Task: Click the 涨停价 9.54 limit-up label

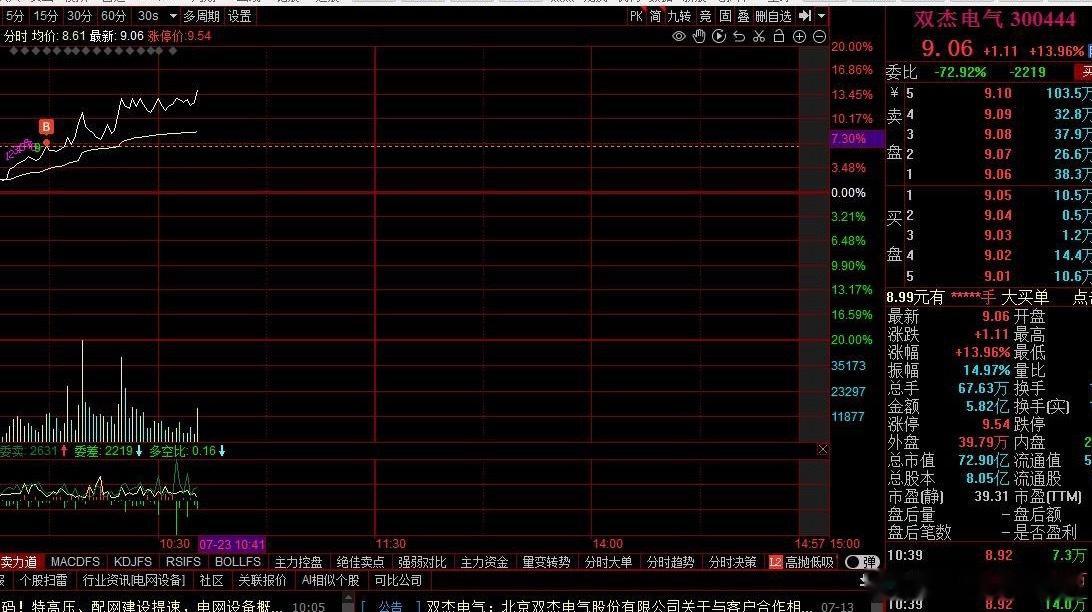Action: coord(179,36)
